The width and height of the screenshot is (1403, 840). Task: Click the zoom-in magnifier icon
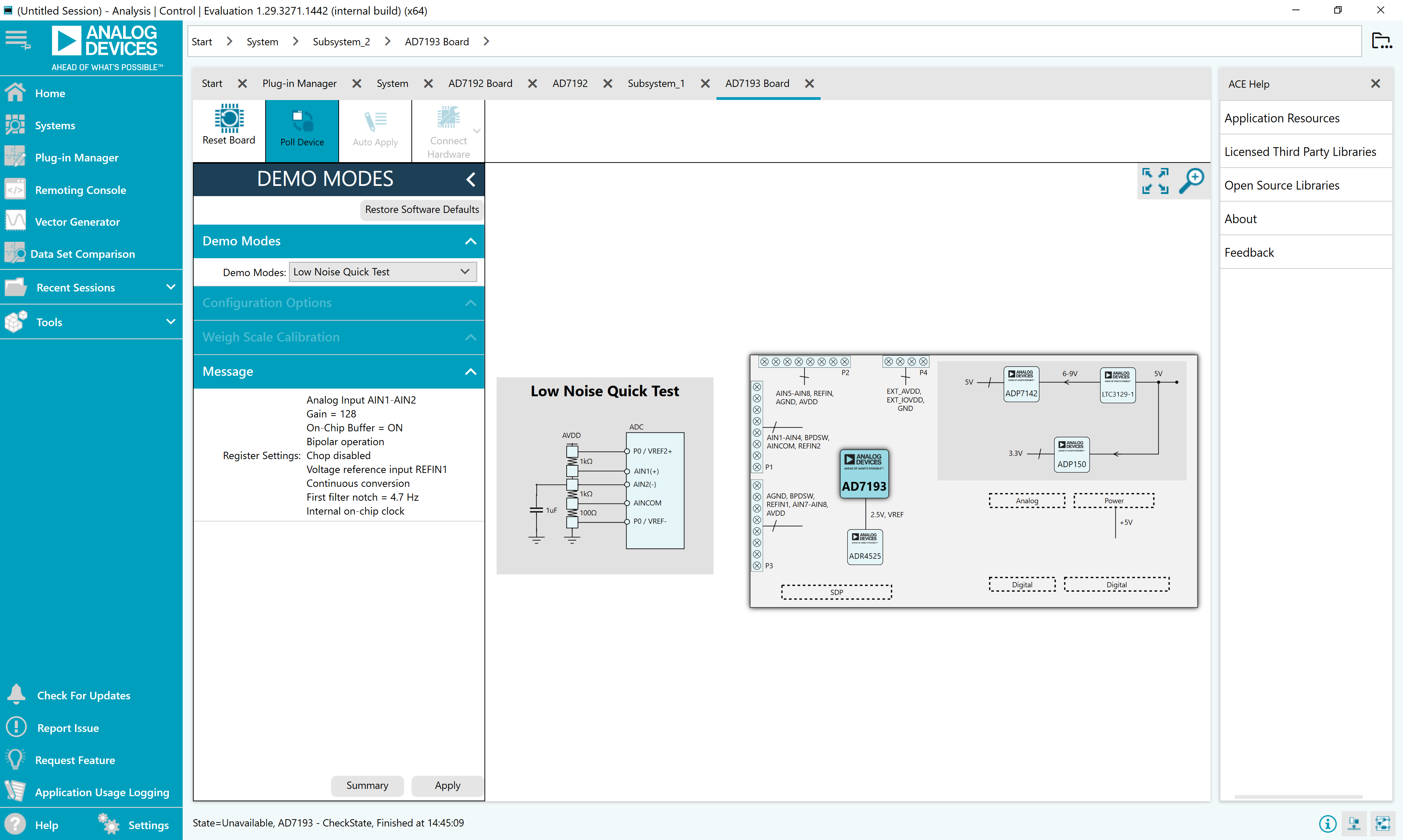pyautogui.click(x=1191, y=181)
